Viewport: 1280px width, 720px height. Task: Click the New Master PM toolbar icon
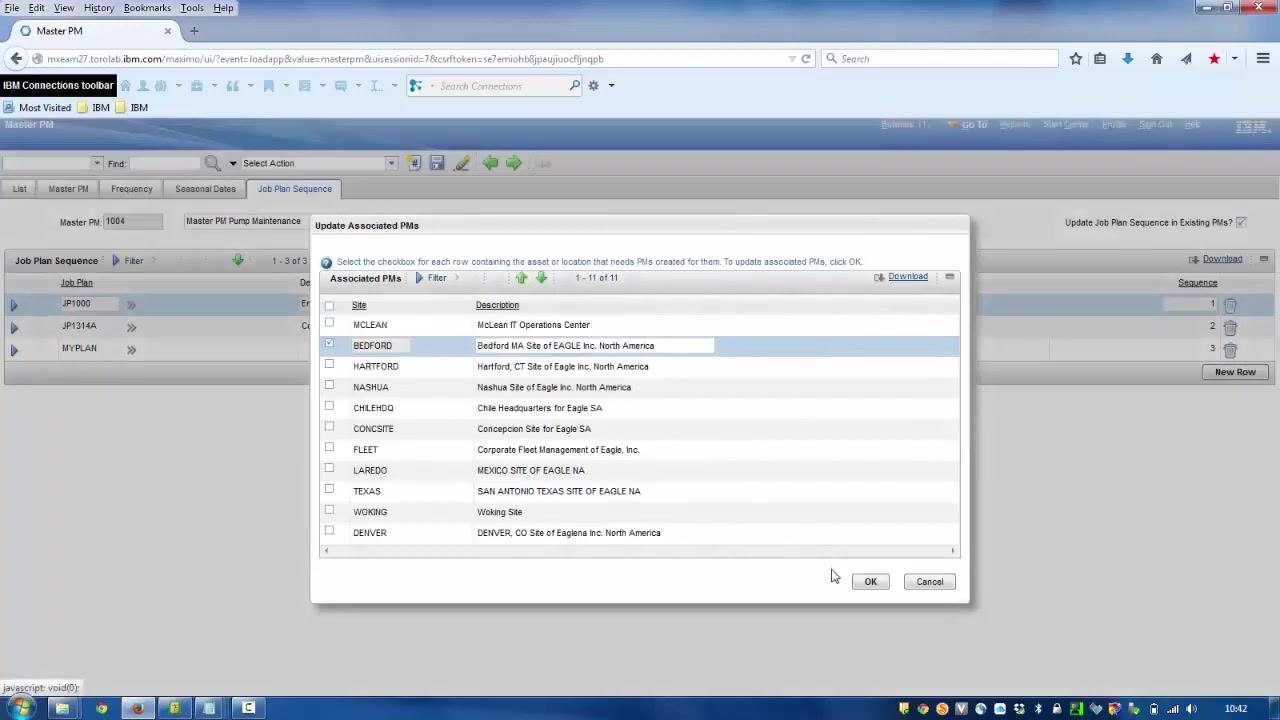coord(414,163)
